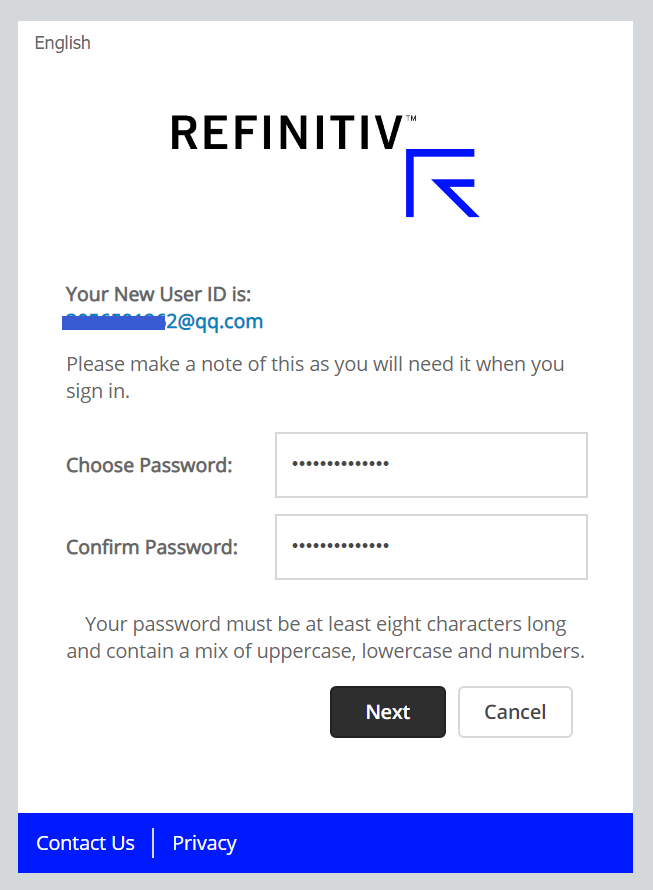The width and height of the screenshot is (653, 890).
Task: Focus the Confirm Password input field
Action: (x=431, y=547)
